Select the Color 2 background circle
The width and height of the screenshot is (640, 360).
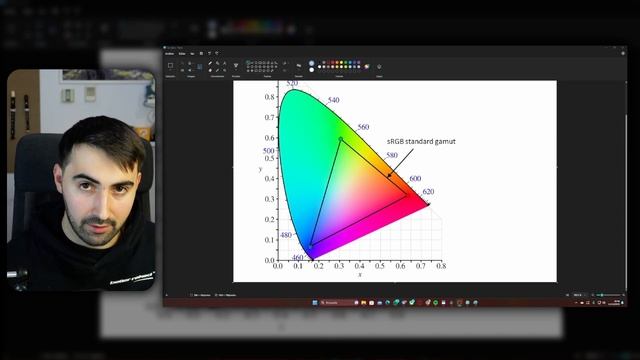point(311,70)
